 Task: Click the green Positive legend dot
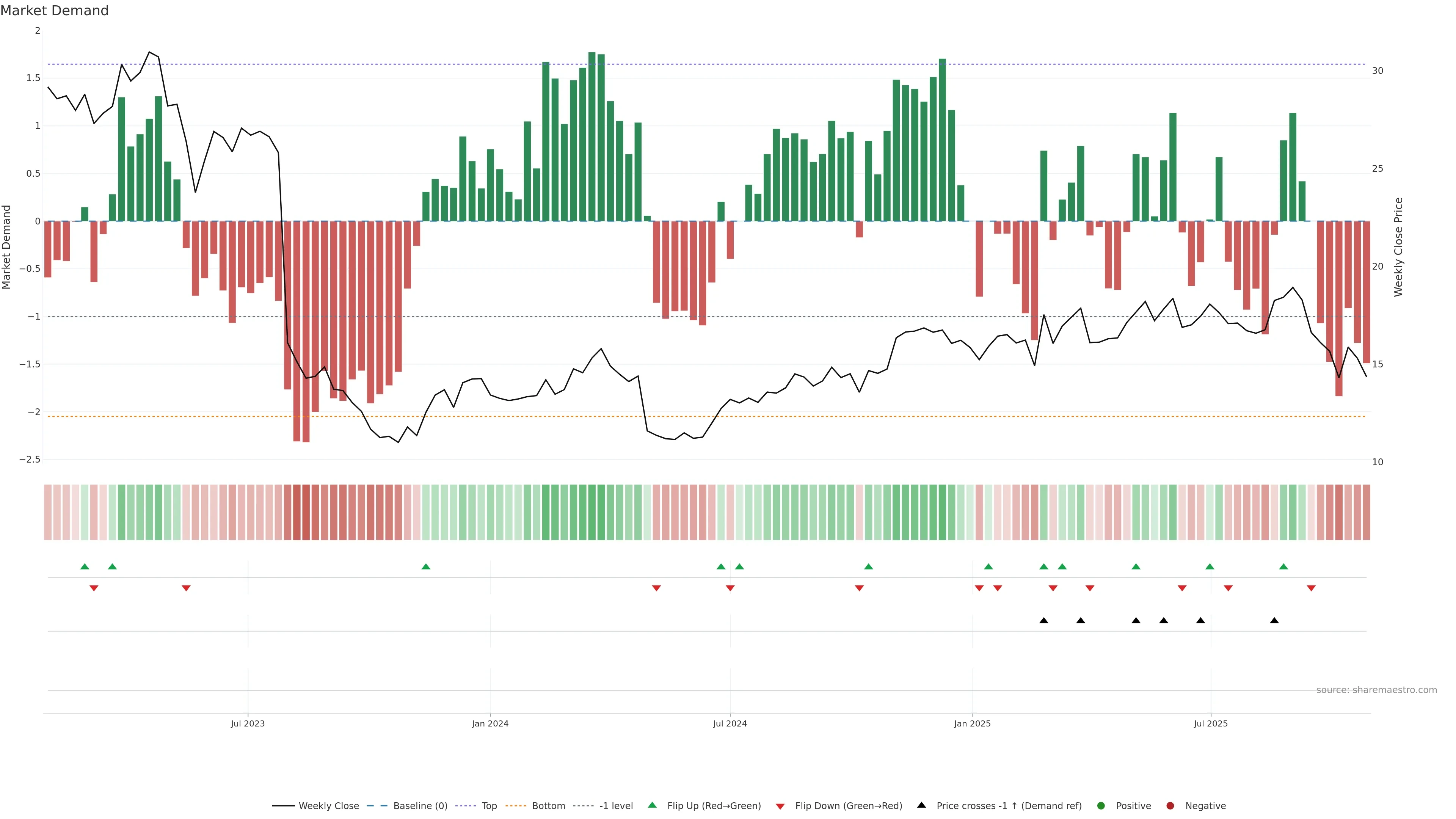tap(1100, 806)
